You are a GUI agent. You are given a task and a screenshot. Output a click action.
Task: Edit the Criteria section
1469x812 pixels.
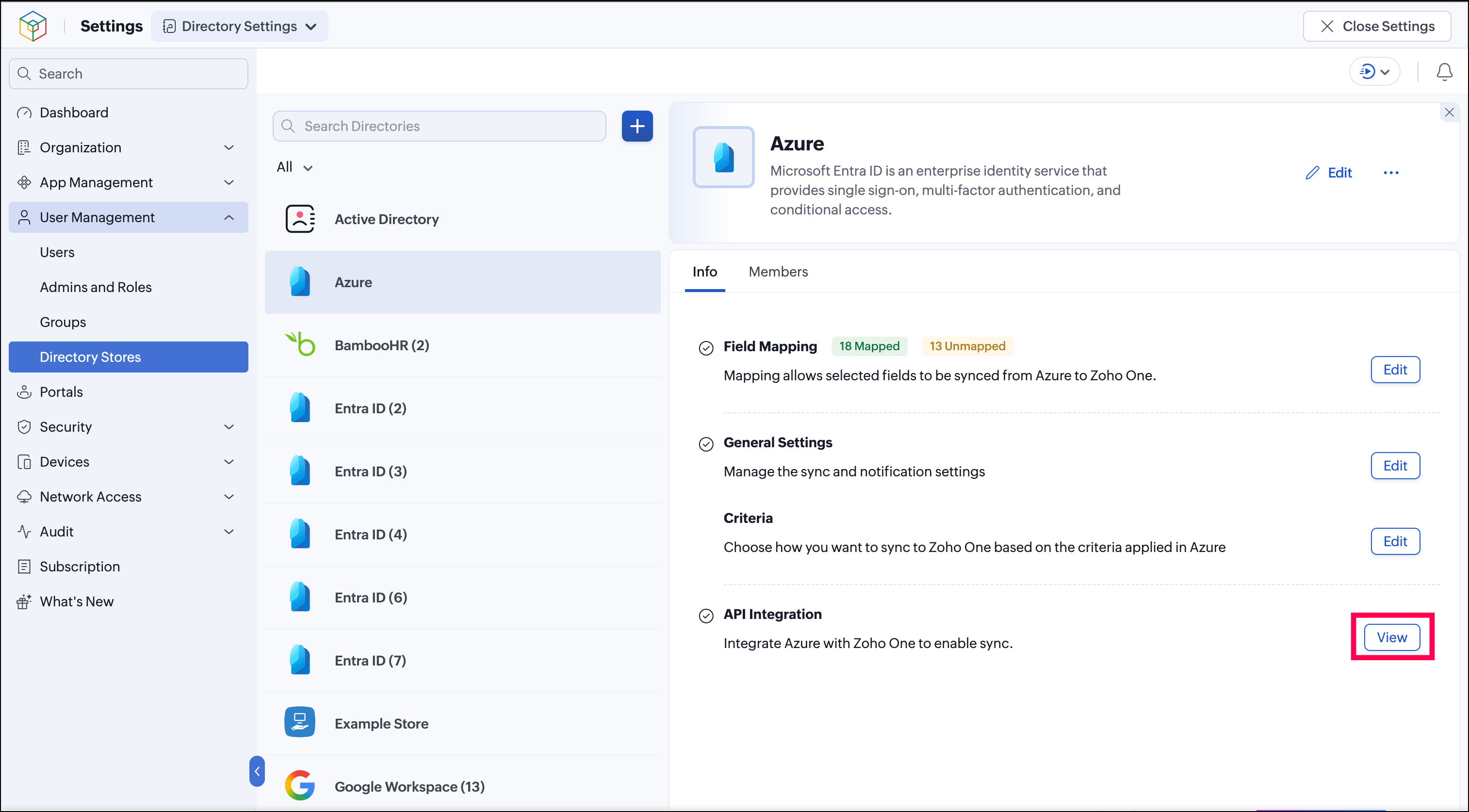pos(1395,541)
